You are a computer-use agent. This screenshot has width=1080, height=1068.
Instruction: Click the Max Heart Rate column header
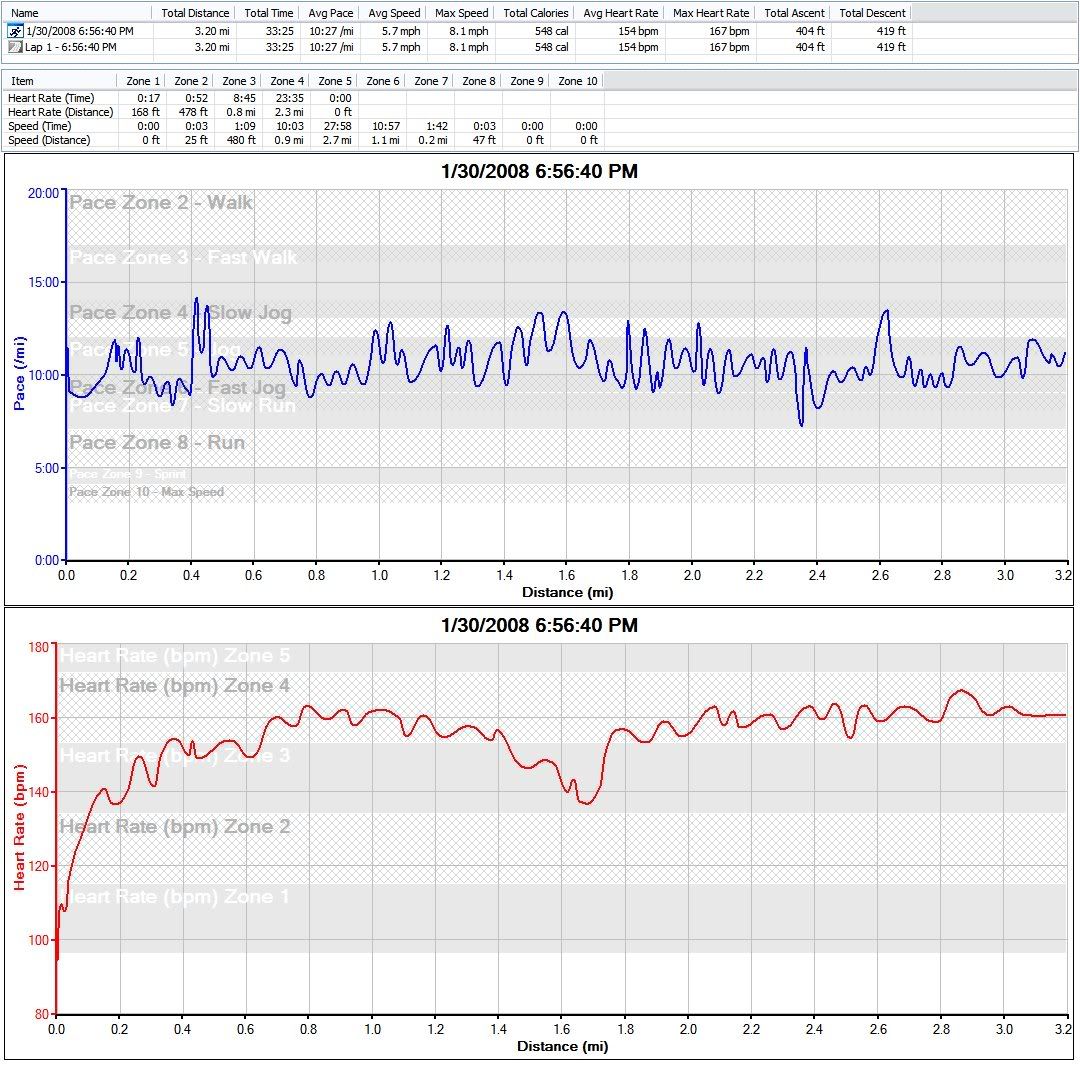tap(711, 13)
